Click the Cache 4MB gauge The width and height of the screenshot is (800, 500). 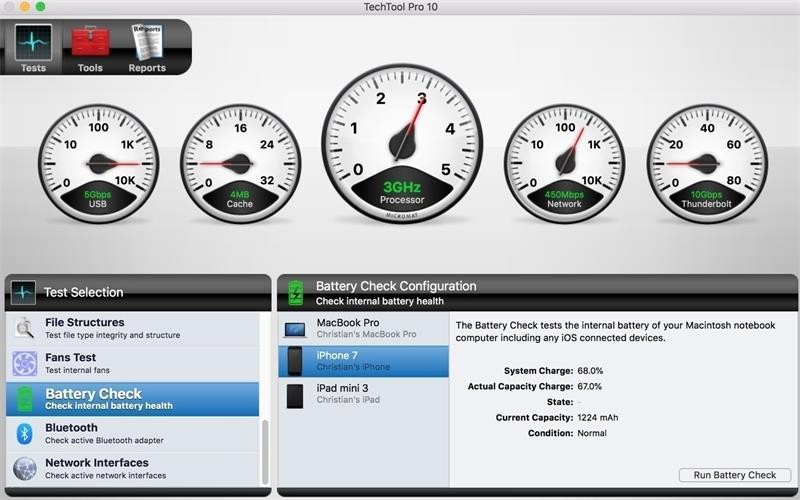240,164
